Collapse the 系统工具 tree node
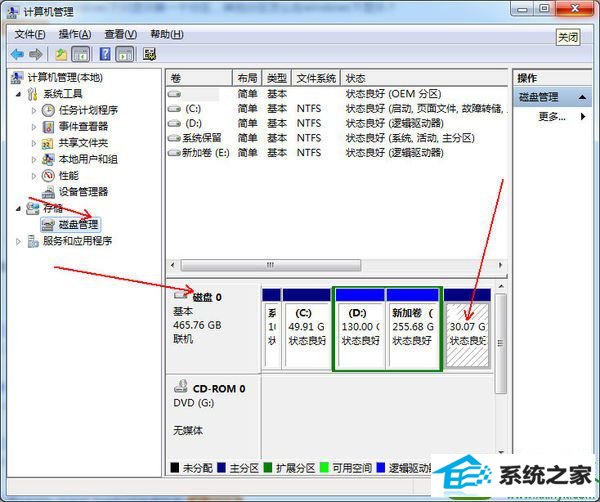600x502 pixels. pos(18,94)
